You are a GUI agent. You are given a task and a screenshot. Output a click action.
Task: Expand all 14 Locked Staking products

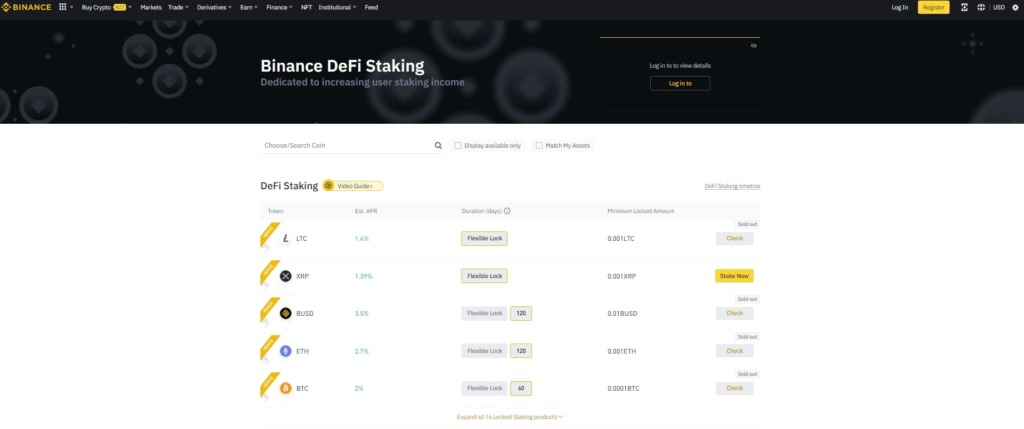510,416
